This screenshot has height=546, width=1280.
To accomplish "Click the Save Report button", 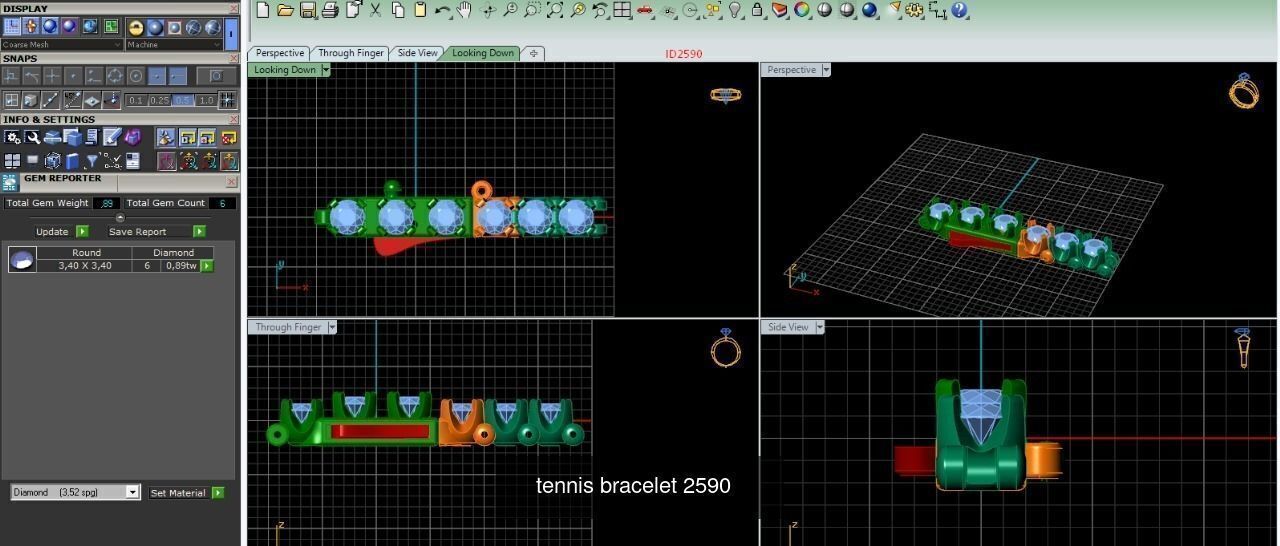I will [156, 231].
